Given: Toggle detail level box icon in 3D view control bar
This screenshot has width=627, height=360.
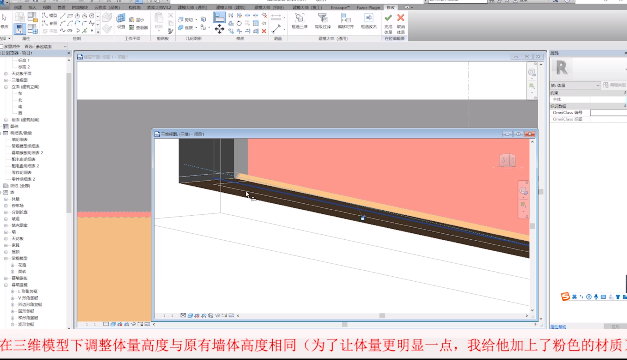Looking at the screenshot, I should point(183,316).
